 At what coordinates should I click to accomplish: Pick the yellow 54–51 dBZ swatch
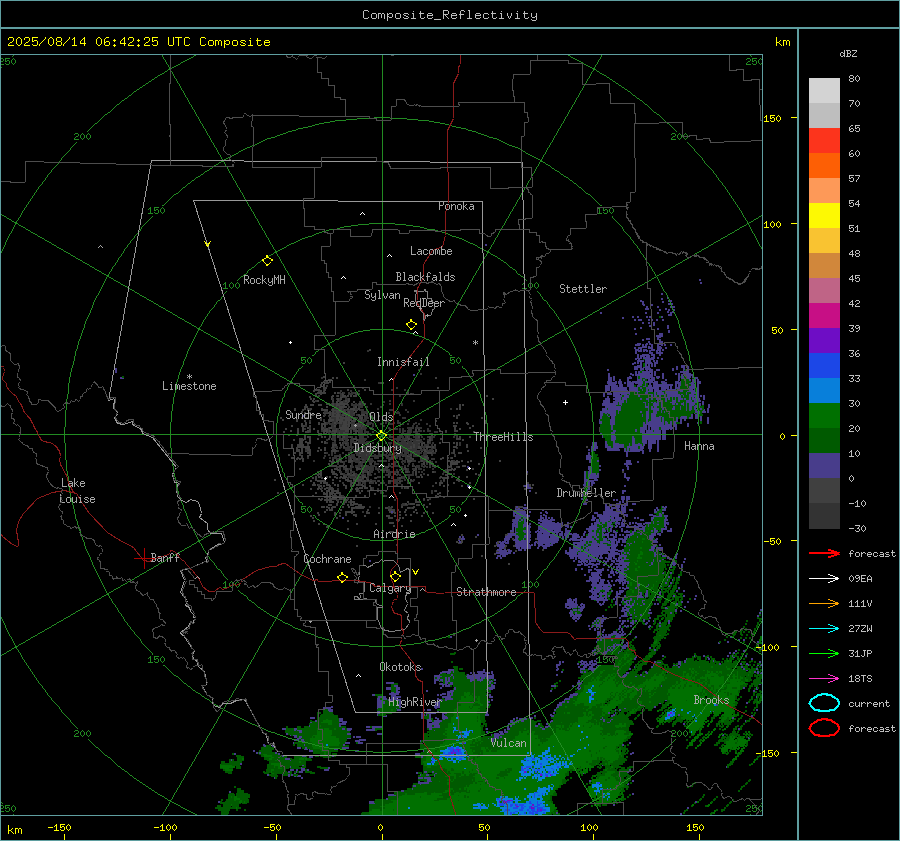pos(824,215)
